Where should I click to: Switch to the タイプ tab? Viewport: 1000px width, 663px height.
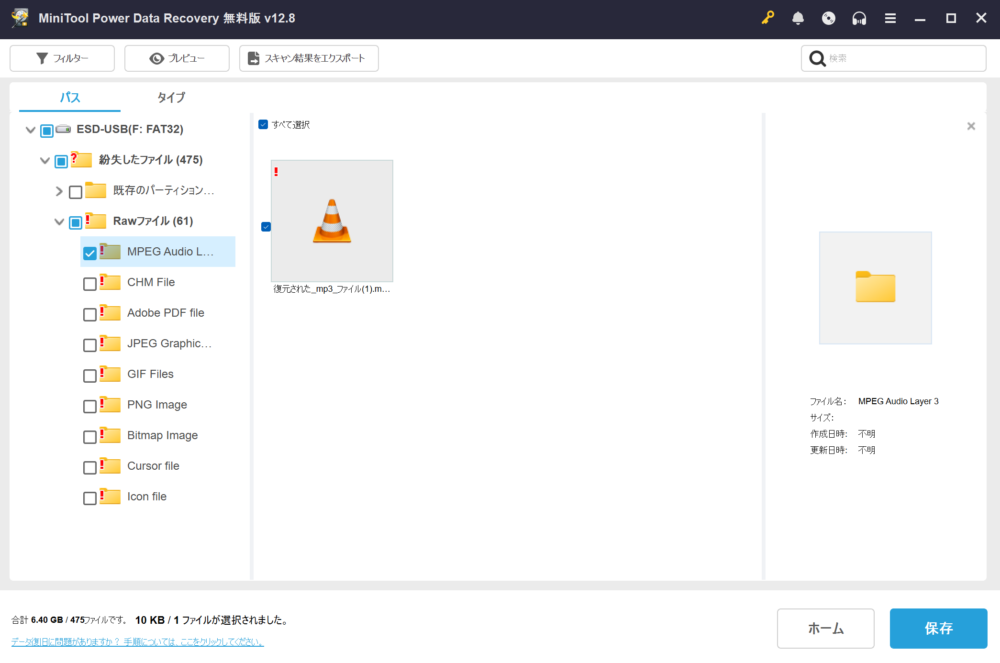coord(170,98)
